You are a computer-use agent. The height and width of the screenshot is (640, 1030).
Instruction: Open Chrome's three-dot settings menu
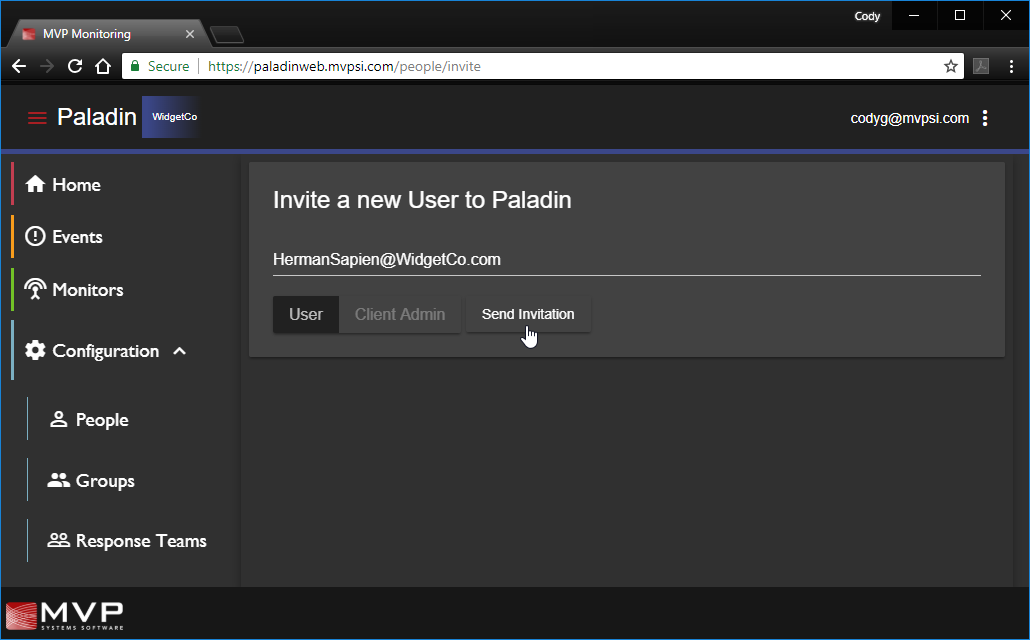(x=1011, y=66)
